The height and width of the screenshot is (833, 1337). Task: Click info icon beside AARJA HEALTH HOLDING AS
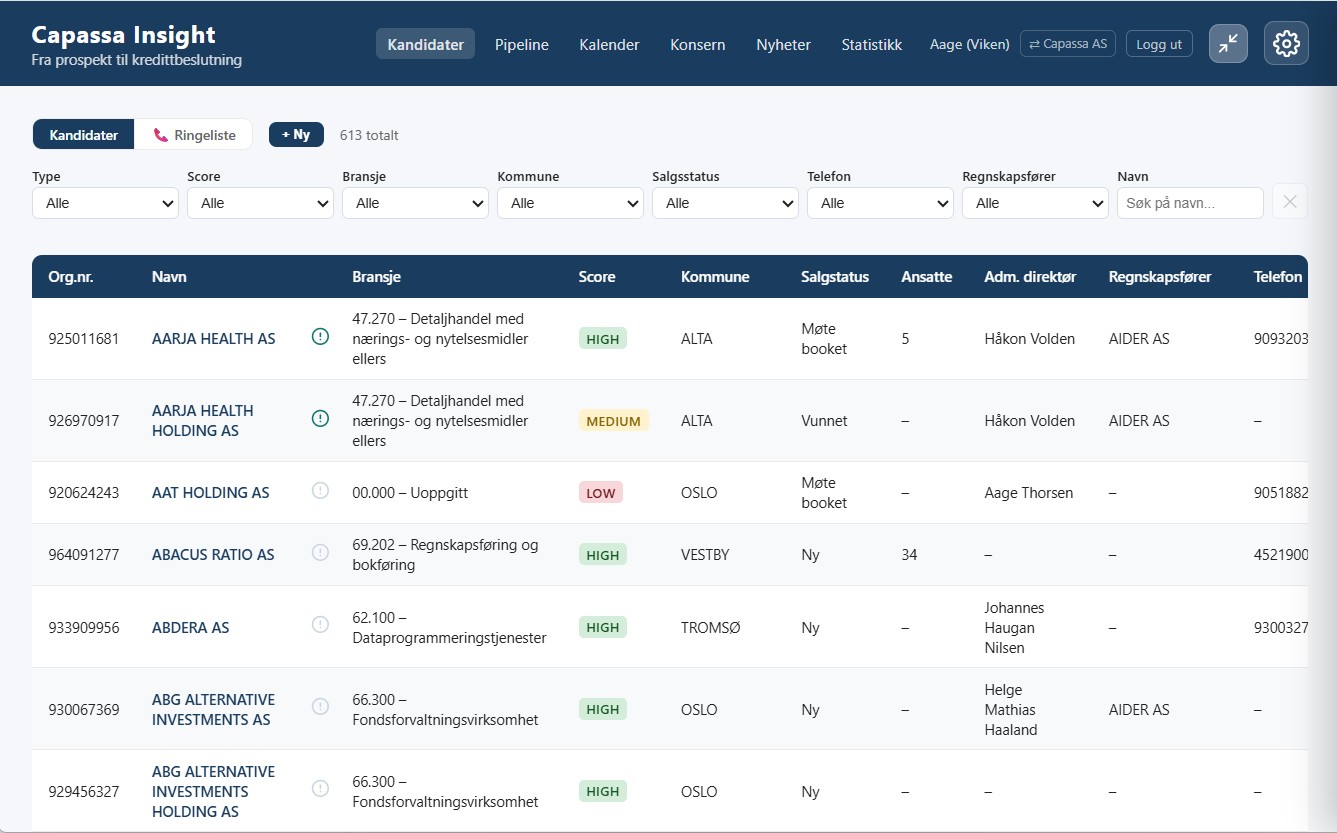320,419
